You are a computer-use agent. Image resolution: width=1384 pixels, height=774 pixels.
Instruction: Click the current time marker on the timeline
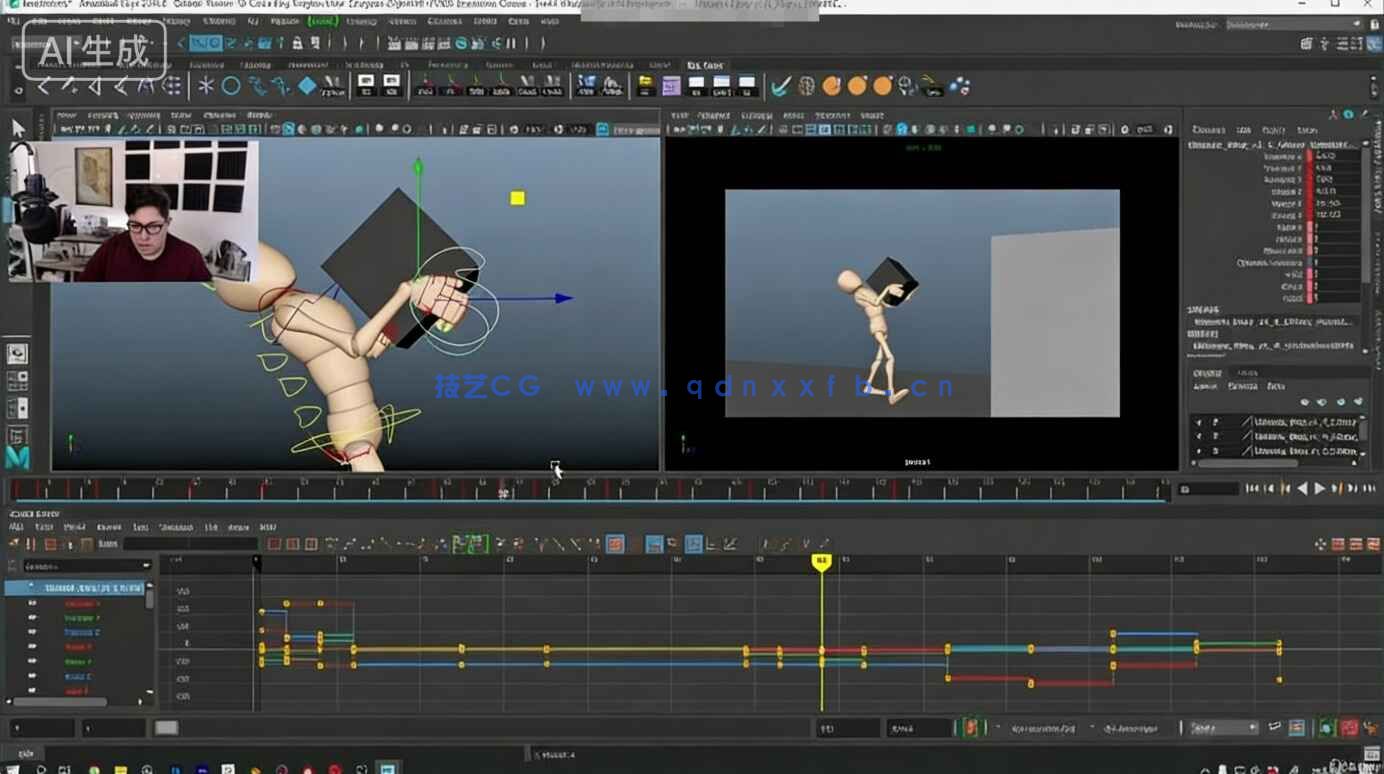822,562
